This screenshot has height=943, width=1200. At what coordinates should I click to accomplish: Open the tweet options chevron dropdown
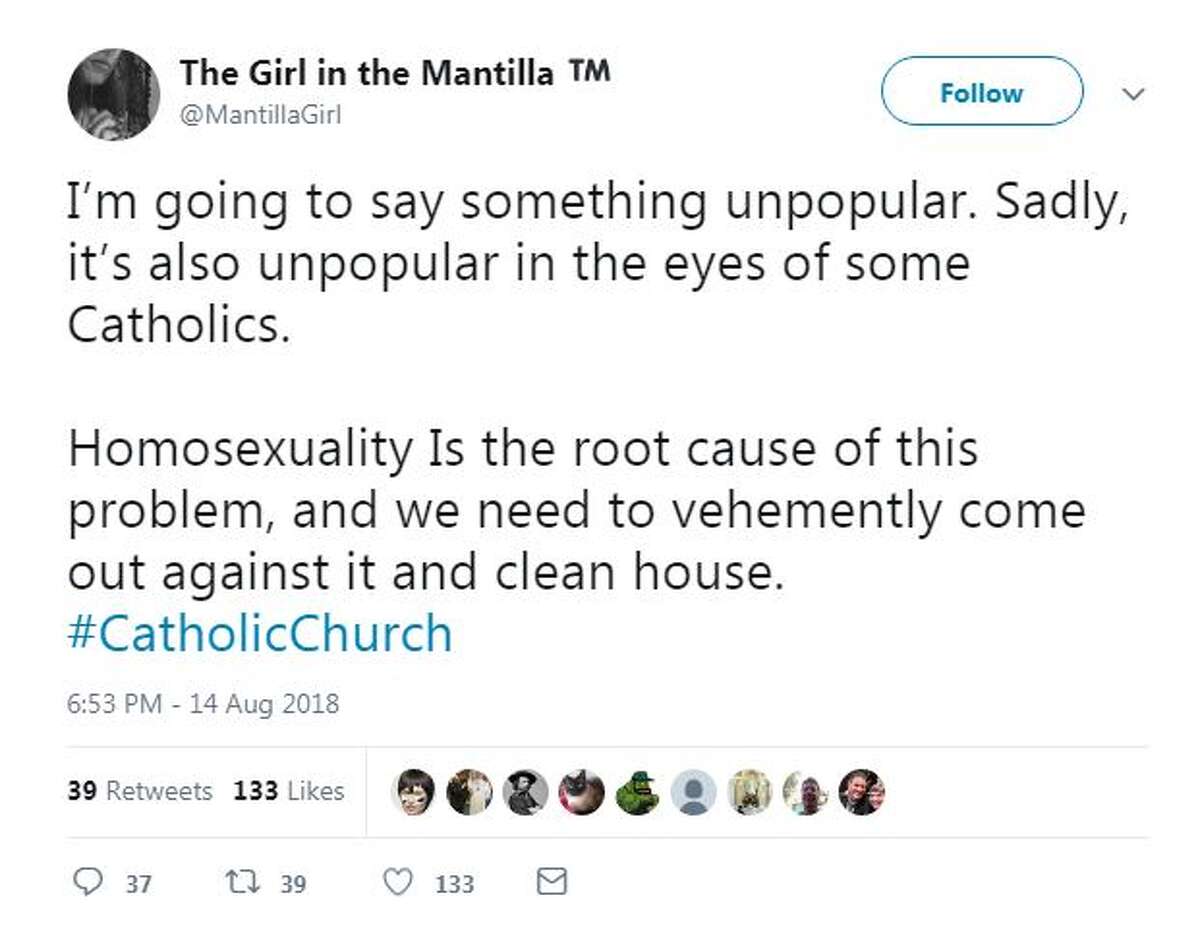click(1133, 93)
